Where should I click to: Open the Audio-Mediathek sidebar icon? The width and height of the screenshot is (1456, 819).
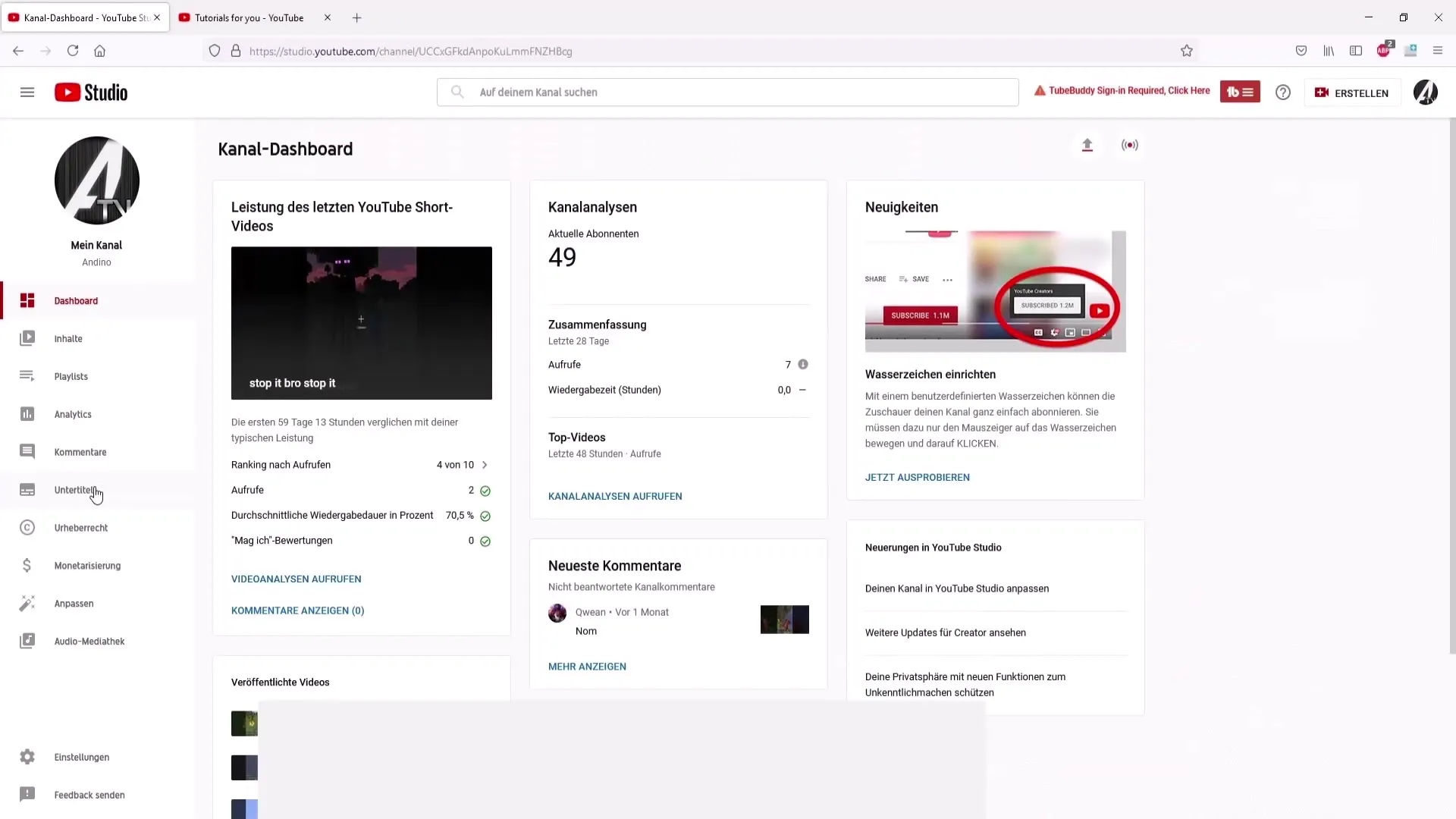tap(27, 641)
